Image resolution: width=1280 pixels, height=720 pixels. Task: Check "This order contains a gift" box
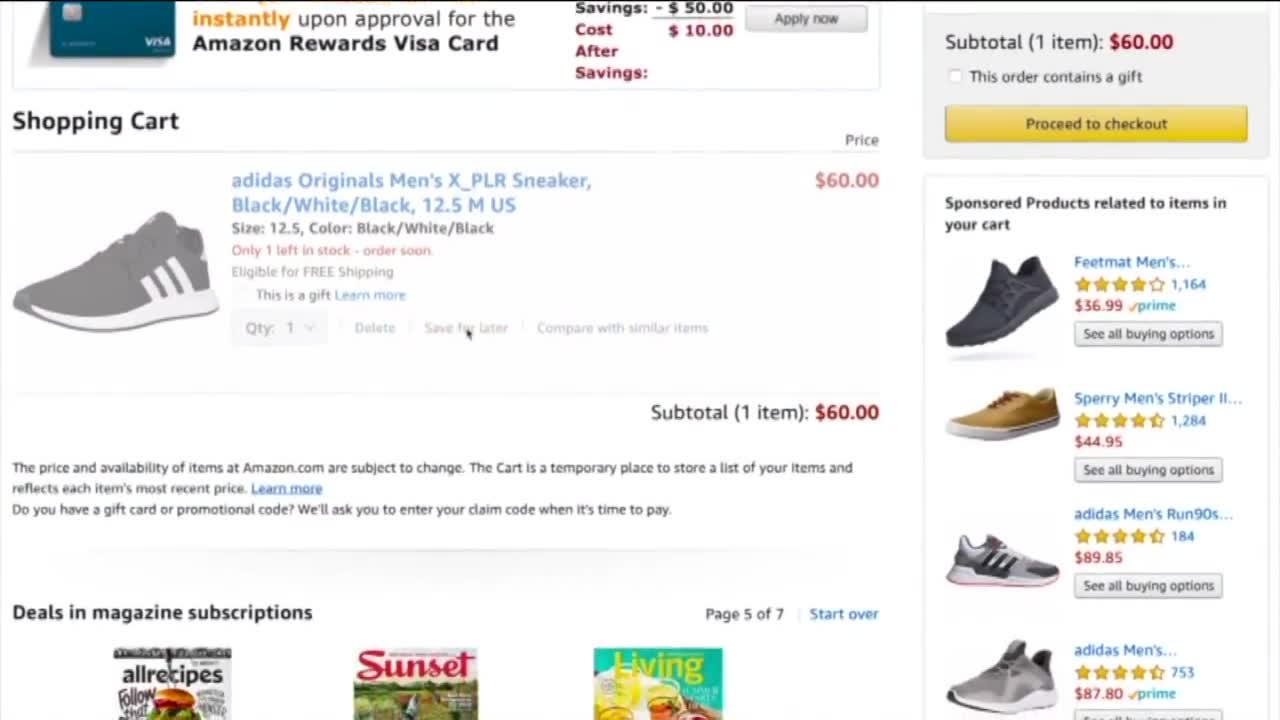[x=955, y=77]
